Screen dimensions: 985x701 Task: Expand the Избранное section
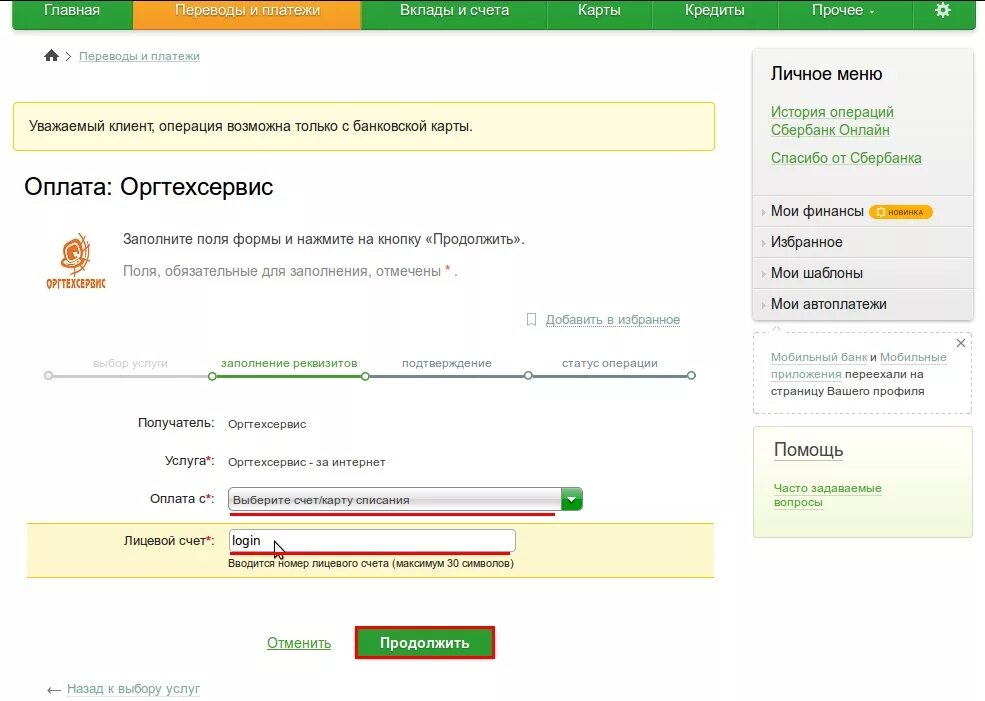(807, 242)
